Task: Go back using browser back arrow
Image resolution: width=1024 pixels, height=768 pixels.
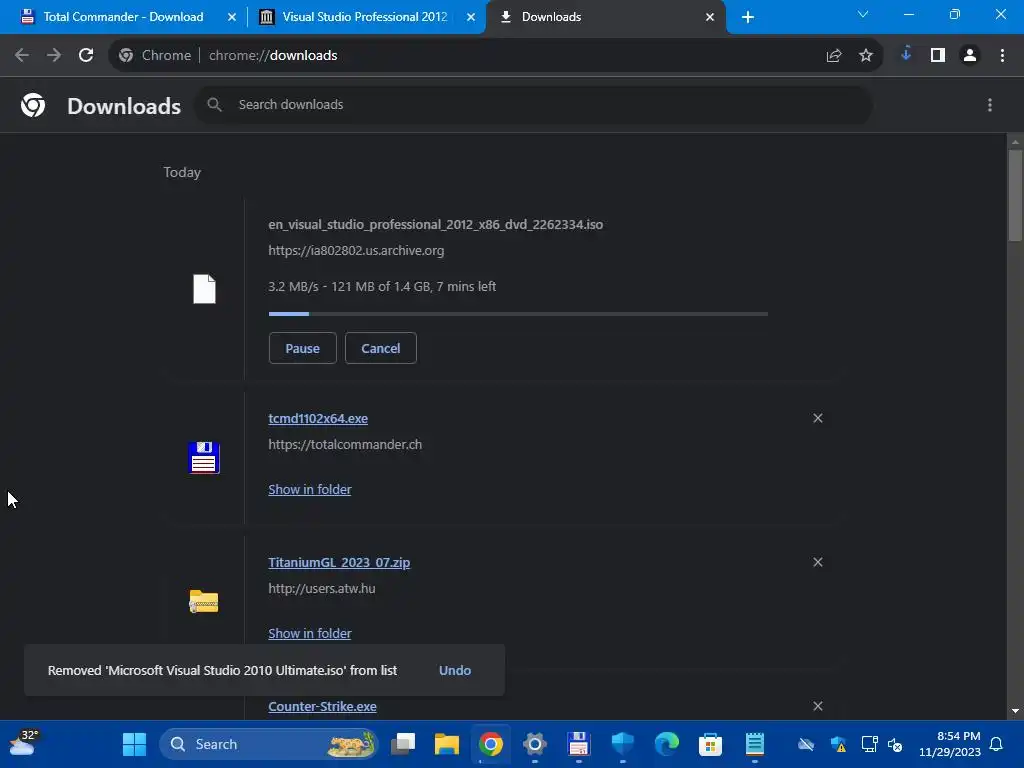Action: (x=22, y=56)
